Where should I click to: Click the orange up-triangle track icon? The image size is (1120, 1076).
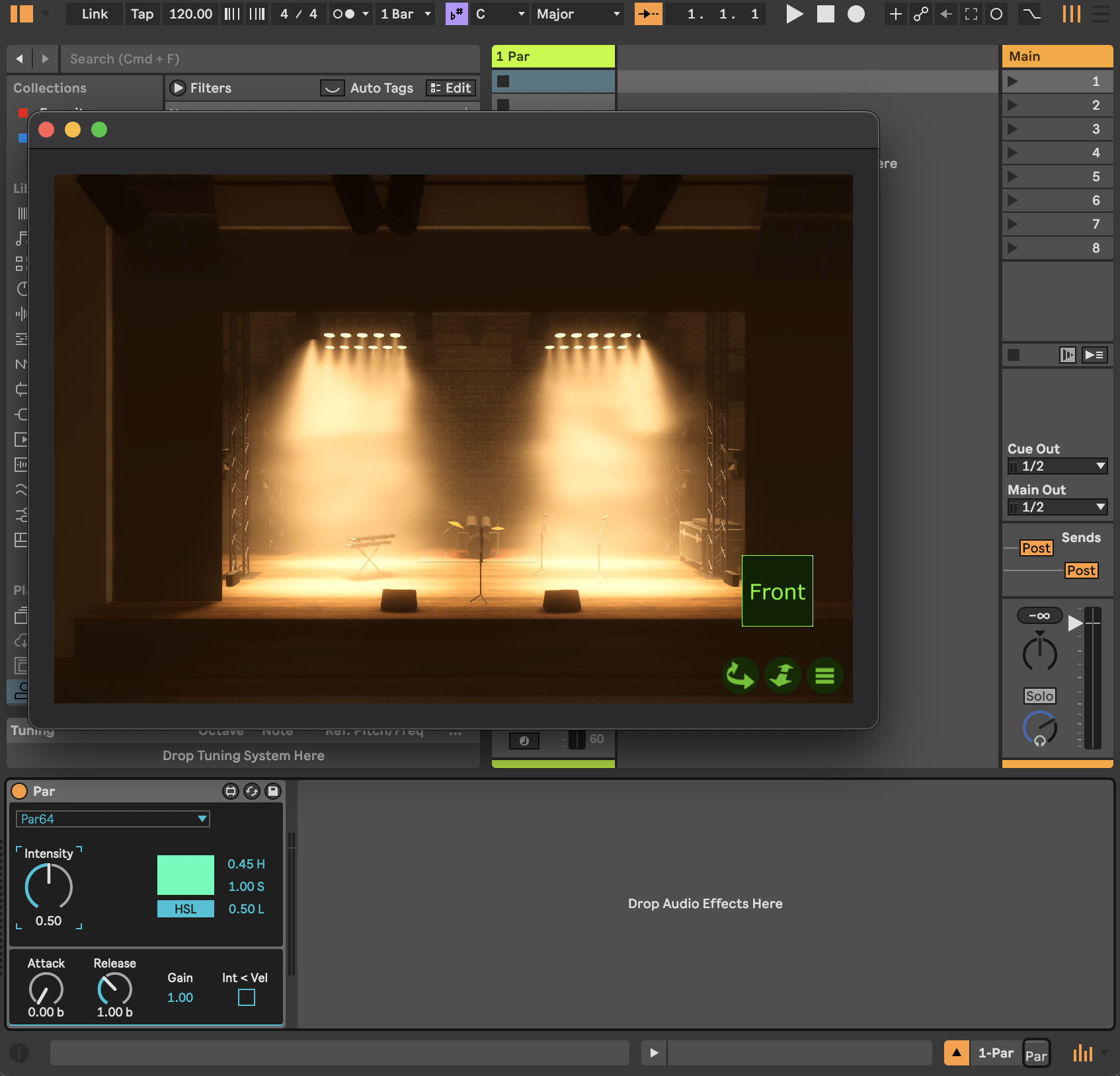pos(957,1053)
